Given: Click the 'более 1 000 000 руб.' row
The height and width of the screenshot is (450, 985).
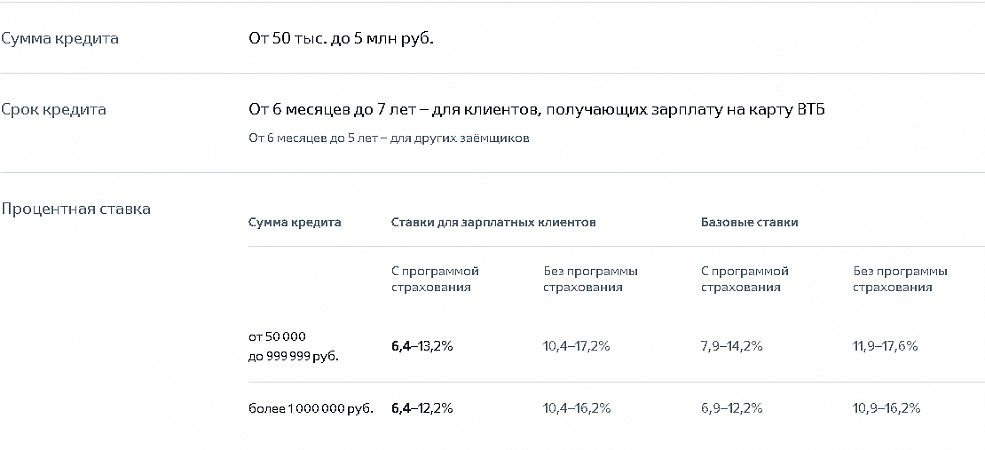Looking at the screenshot, I should 311,409.
